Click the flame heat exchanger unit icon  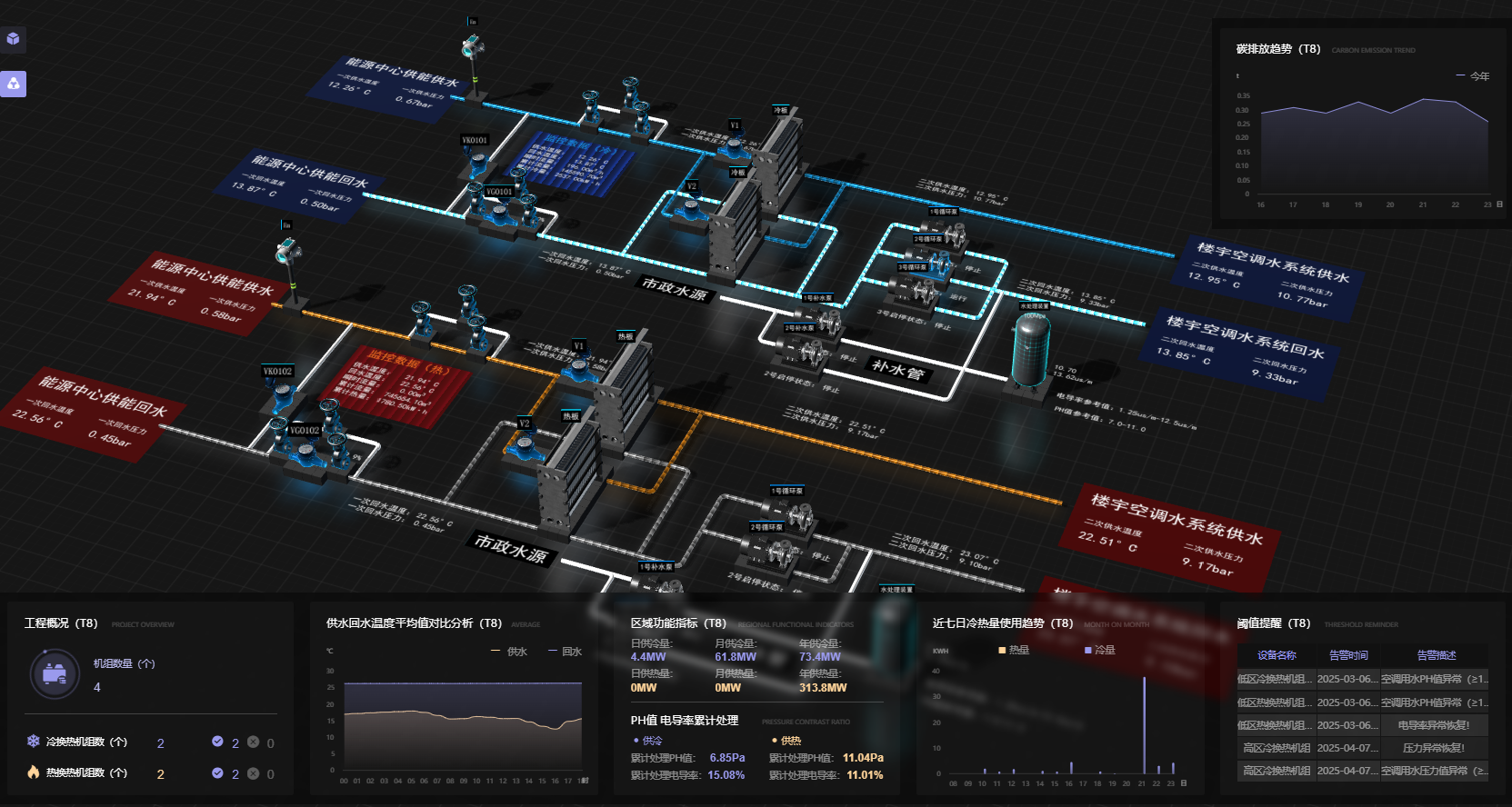click(x=34, y=772)
